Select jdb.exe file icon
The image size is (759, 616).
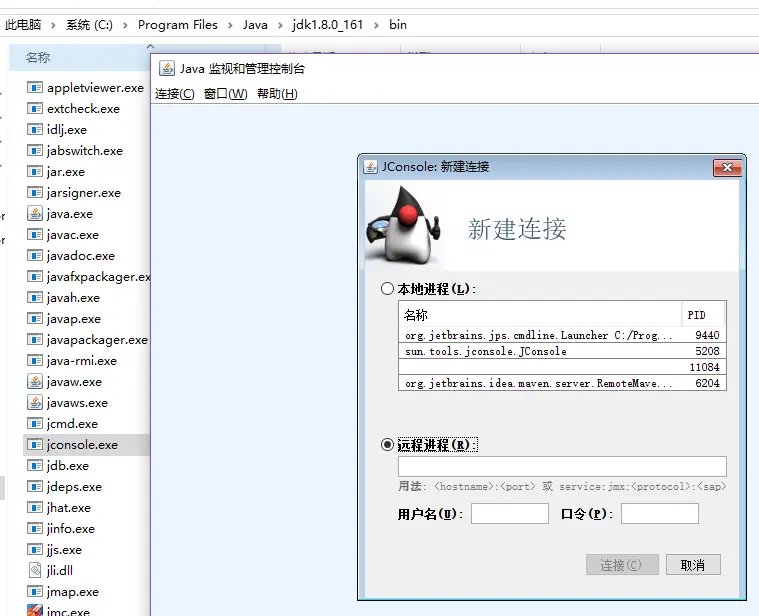[x=35, y=466]
